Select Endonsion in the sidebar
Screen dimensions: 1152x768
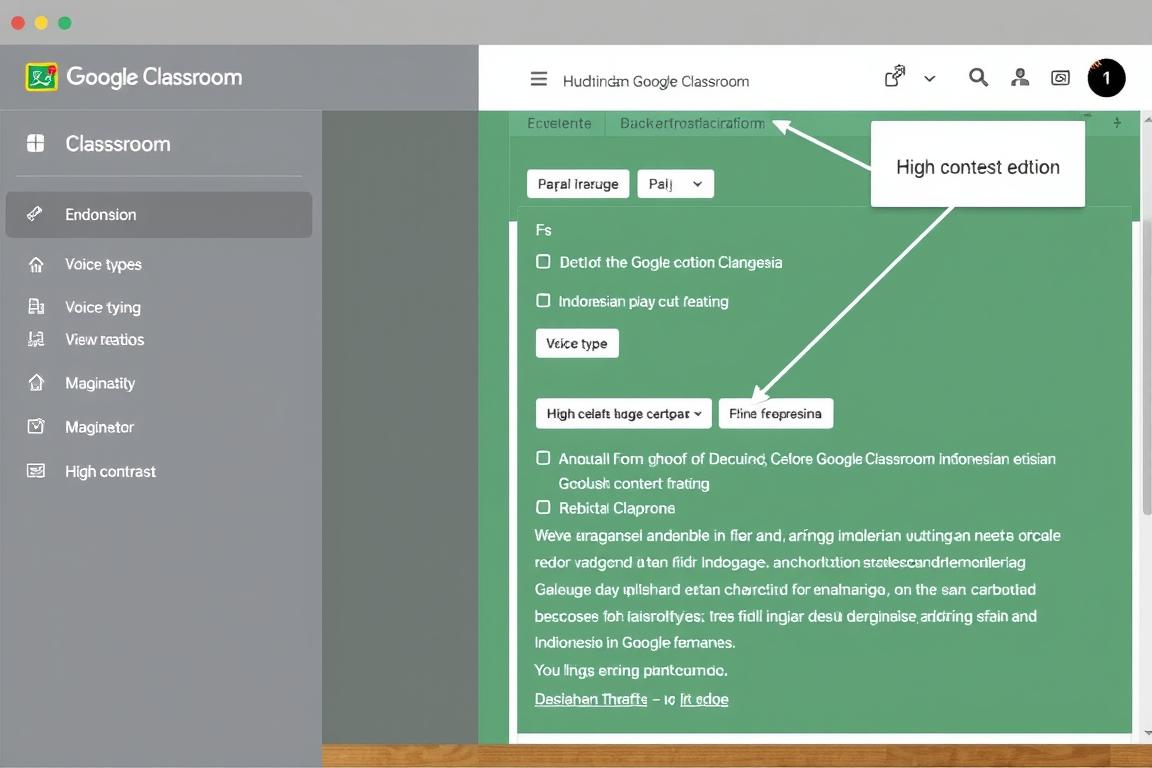[x=159, y=215]
